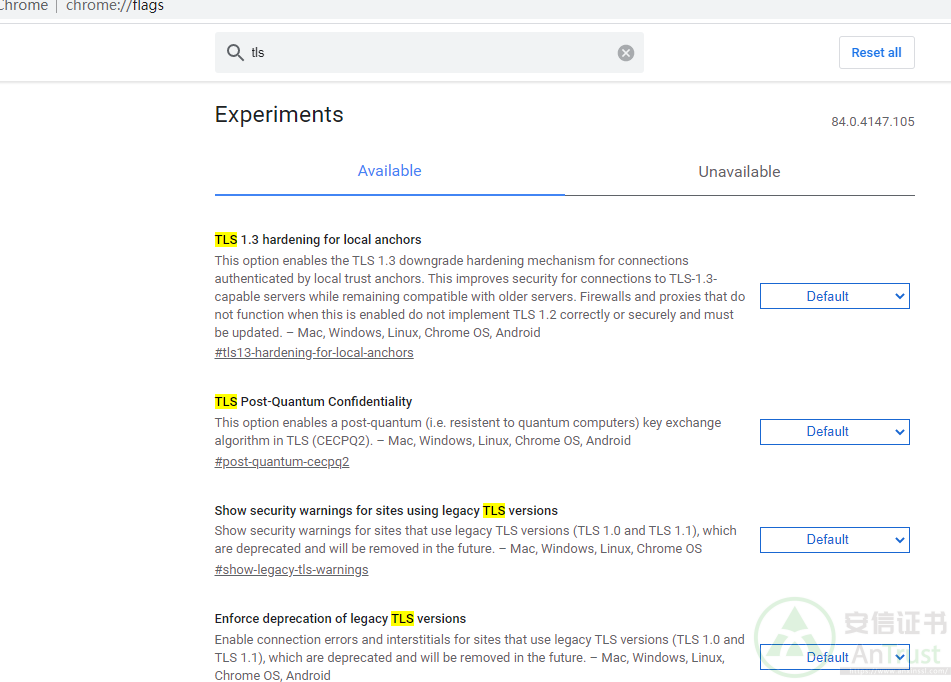Click the chrome://flags URL in address bar
951x682 pixels.
[x=115, y=7]
